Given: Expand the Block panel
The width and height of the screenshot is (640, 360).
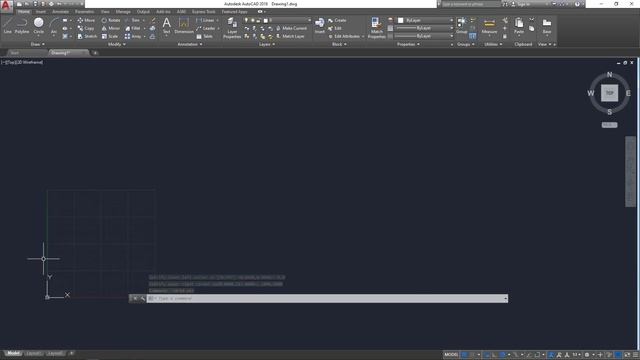Looking at the screenshot, I should click(x=339, y=44).
